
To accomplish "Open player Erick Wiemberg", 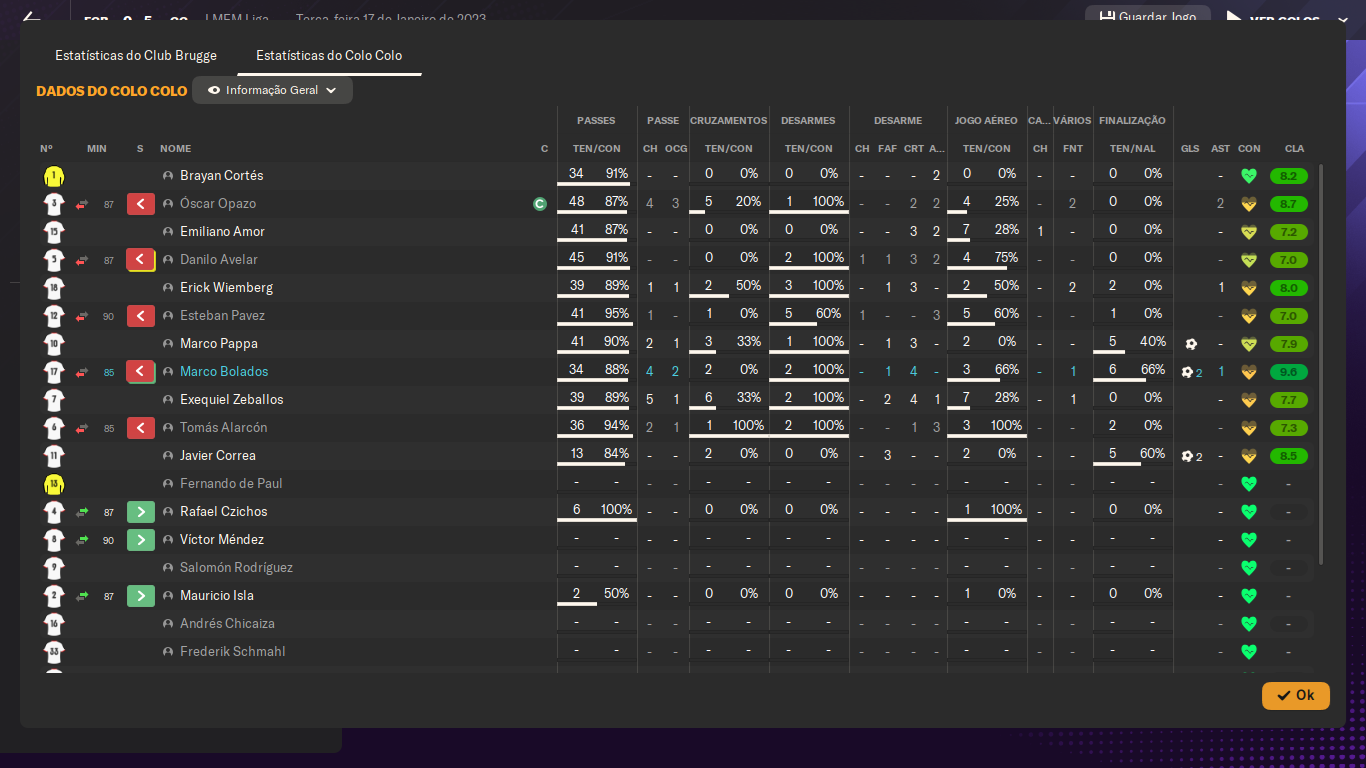I will 226,288.
